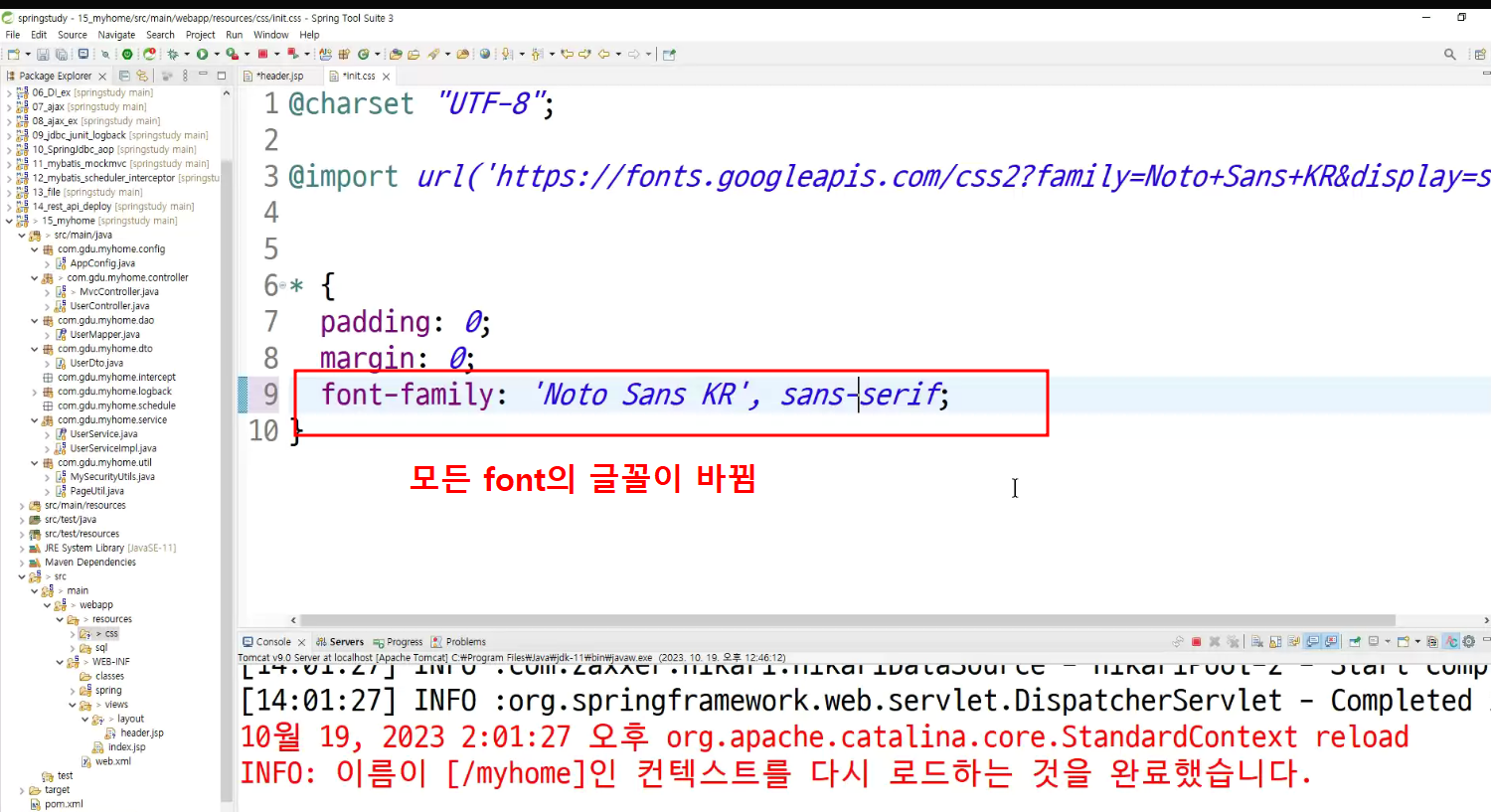This screenshot has width=1491, height=812.
Task: Open the terminal toolbar icon
Action: 83,54
